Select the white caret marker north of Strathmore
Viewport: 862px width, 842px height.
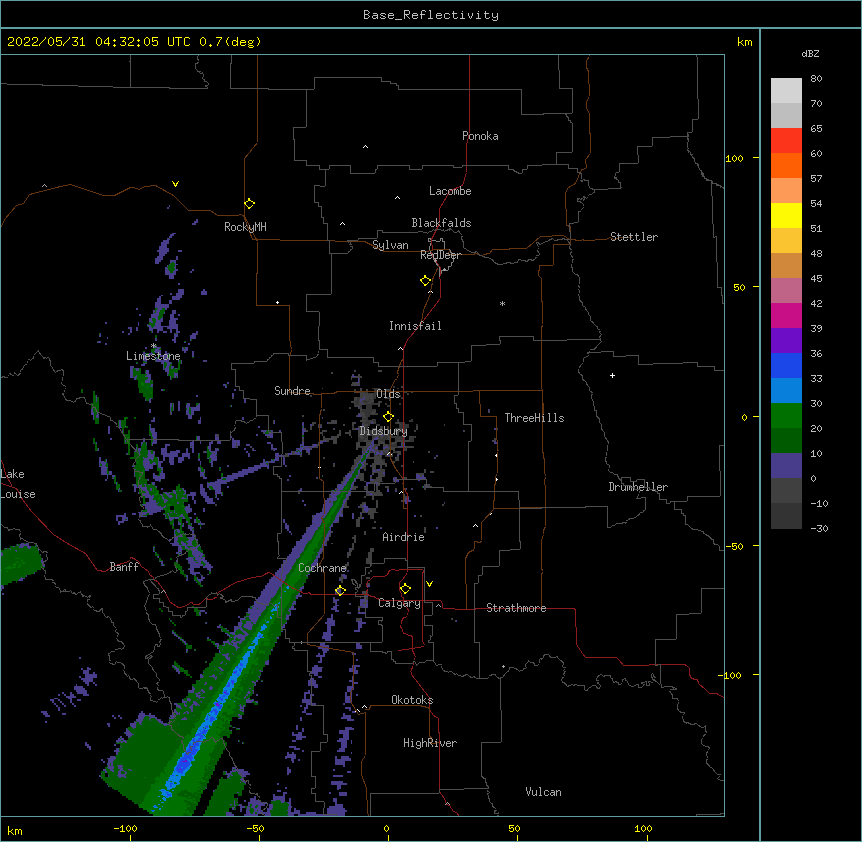click(476, 526)
